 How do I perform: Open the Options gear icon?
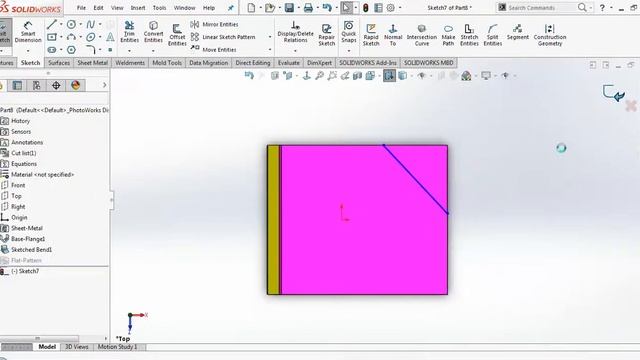click(x=391, y=7)
